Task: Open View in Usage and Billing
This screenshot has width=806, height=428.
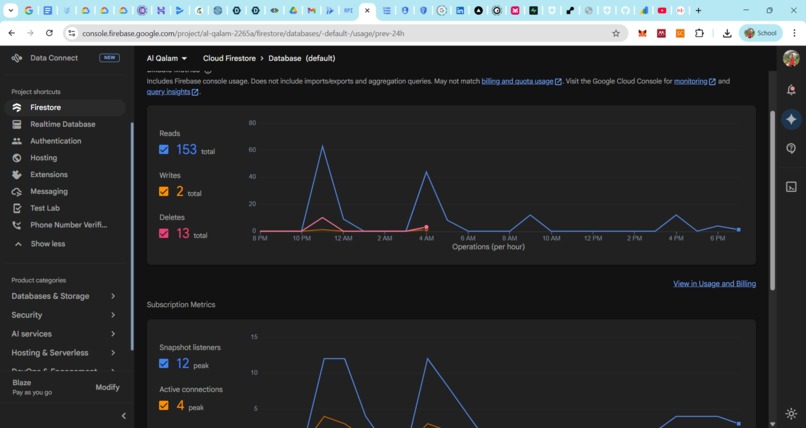Action: coord(714,284)
